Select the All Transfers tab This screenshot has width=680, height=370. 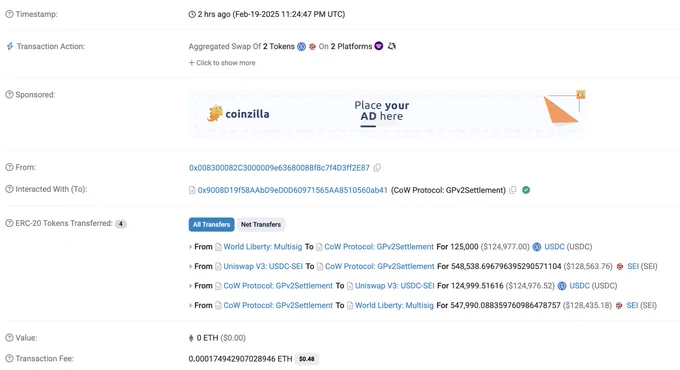pos(212,224)
